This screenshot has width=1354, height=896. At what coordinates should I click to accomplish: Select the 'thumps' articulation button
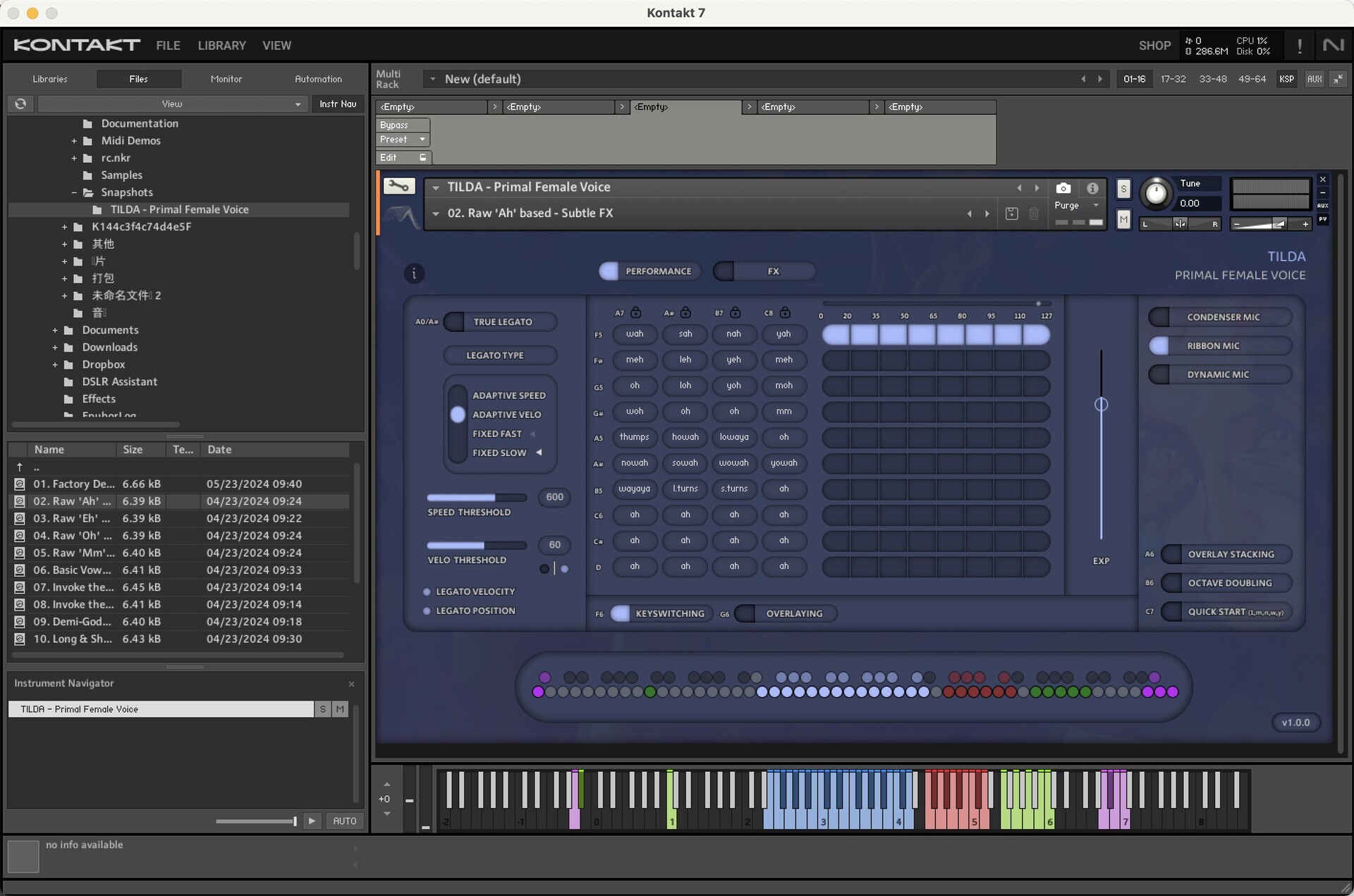click(x=634, y=437)
